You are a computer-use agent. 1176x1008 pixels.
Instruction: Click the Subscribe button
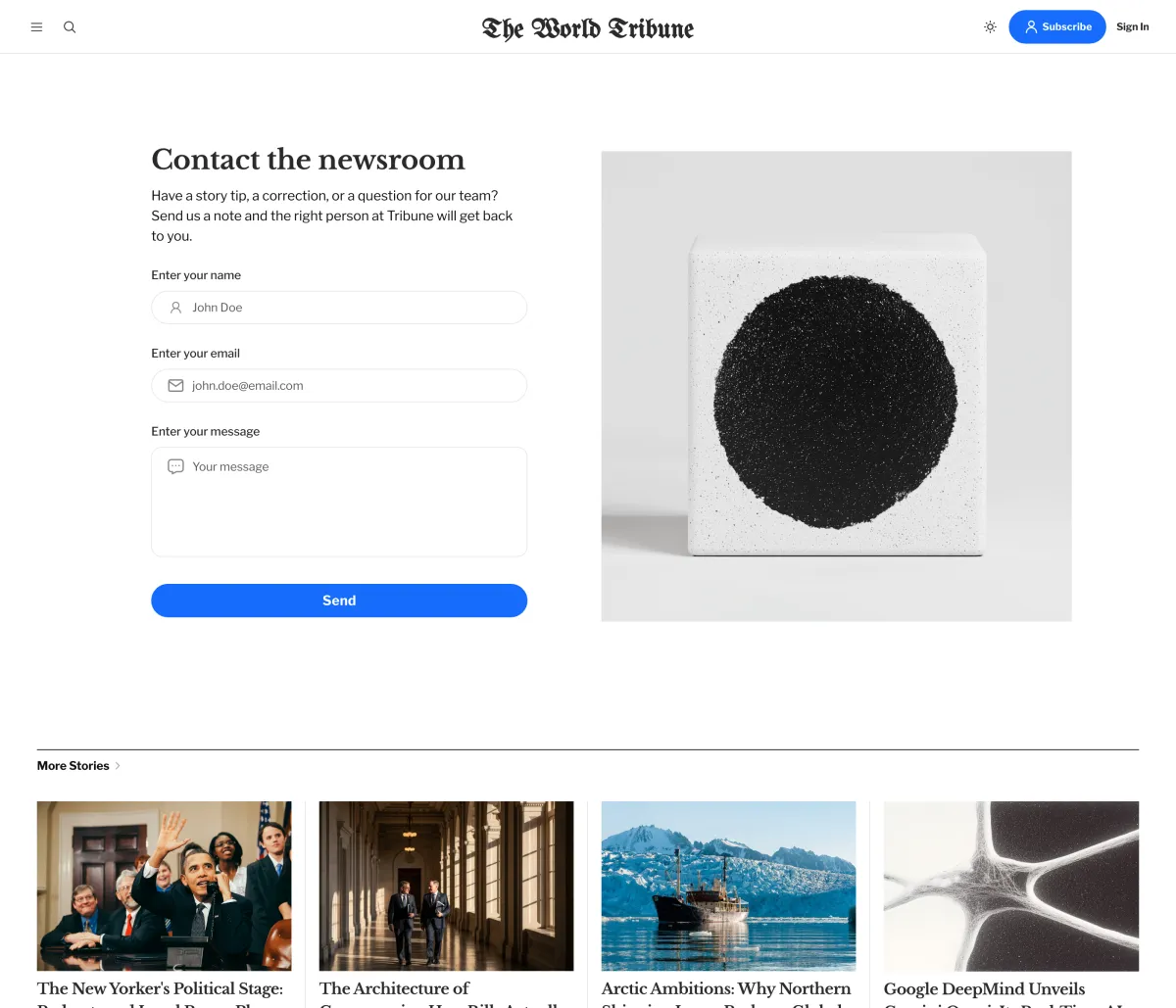pos(1057,26)
